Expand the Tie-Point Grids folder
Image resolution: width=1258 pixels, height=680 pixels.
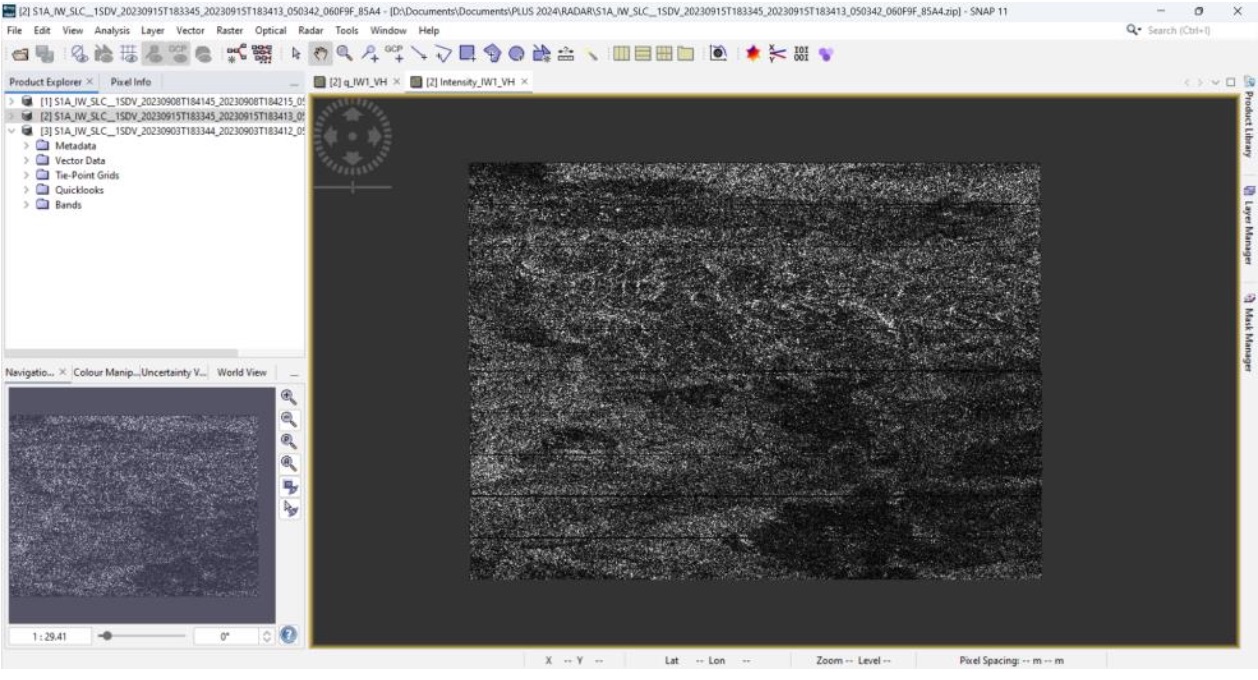pyautogui.click(x=26, y=175)
